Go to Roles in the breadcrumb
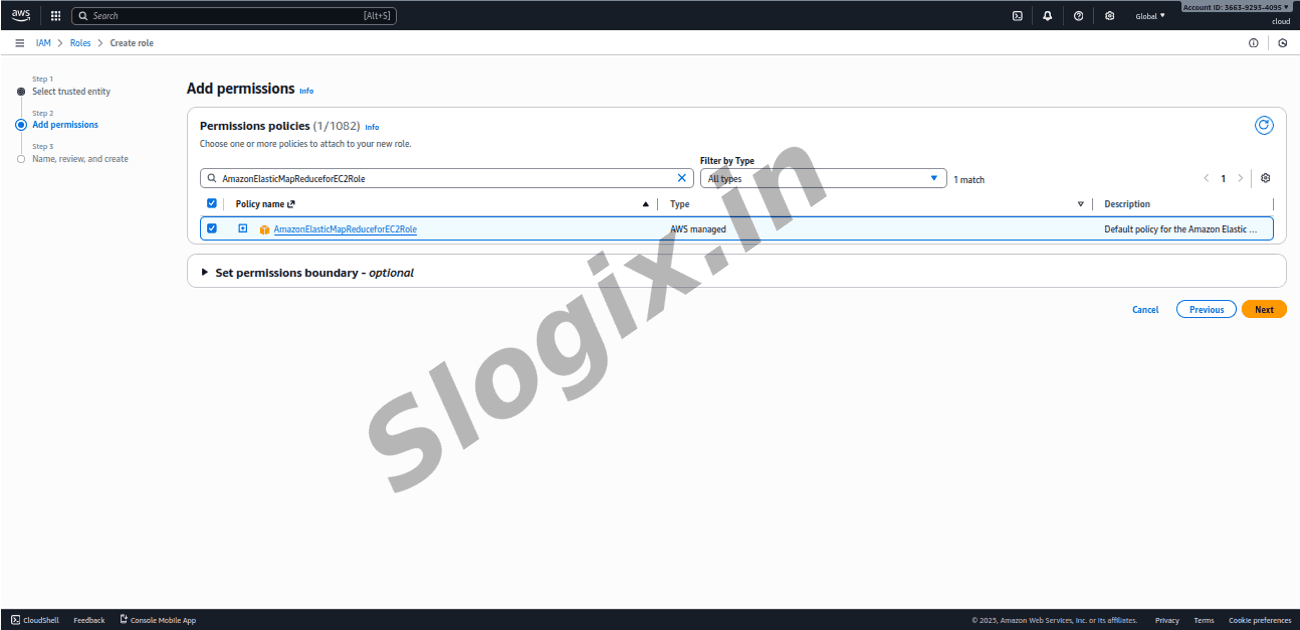Image resolution: width=1300 pixels, height=630 pixels. pos(80,43)
